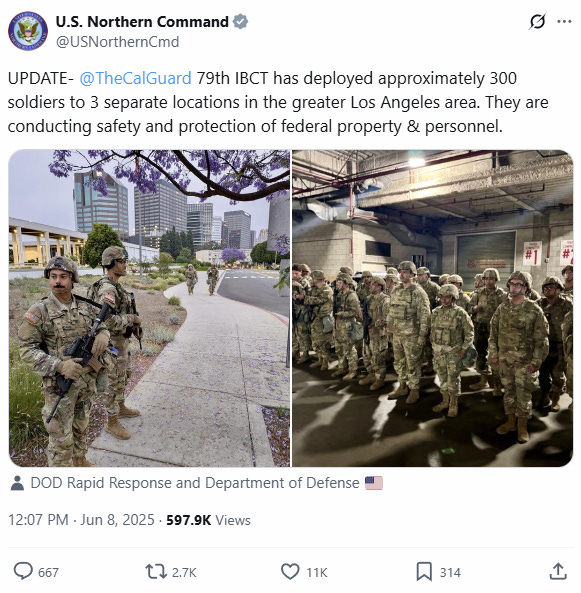
Task: Click the blue verified badge
Action: tap(240, 22)
